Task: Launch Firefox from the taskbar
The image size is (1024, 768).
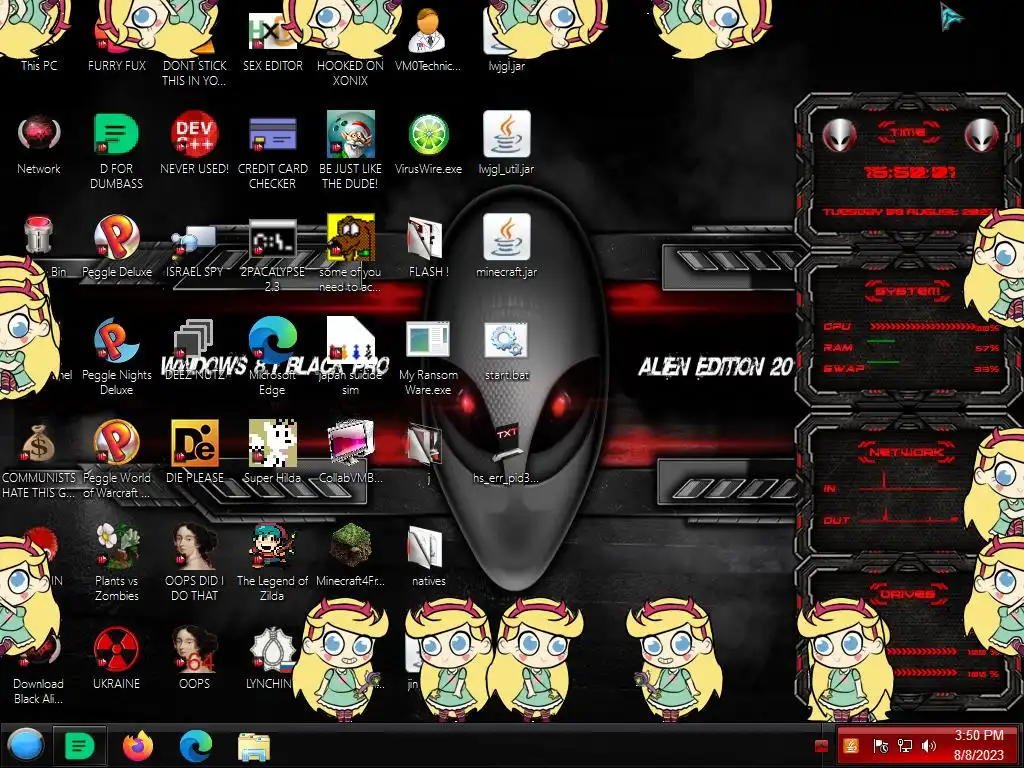Action: 138,746
